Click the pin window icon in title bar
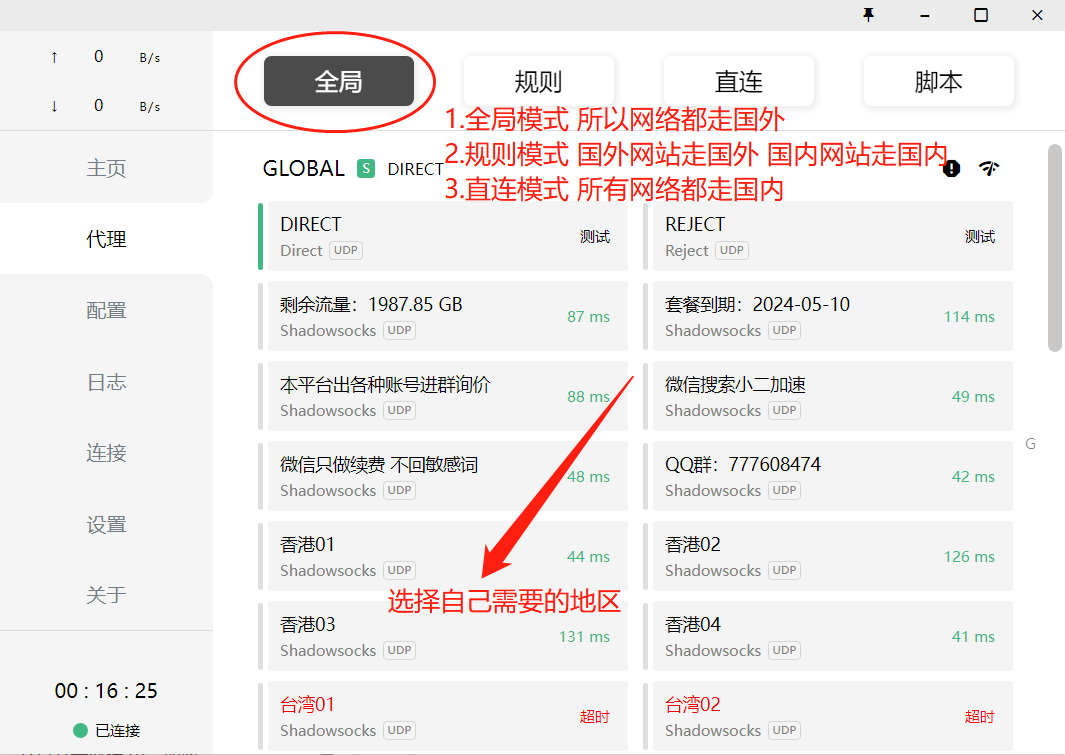 pyautogui.click(x=868, y=15)
